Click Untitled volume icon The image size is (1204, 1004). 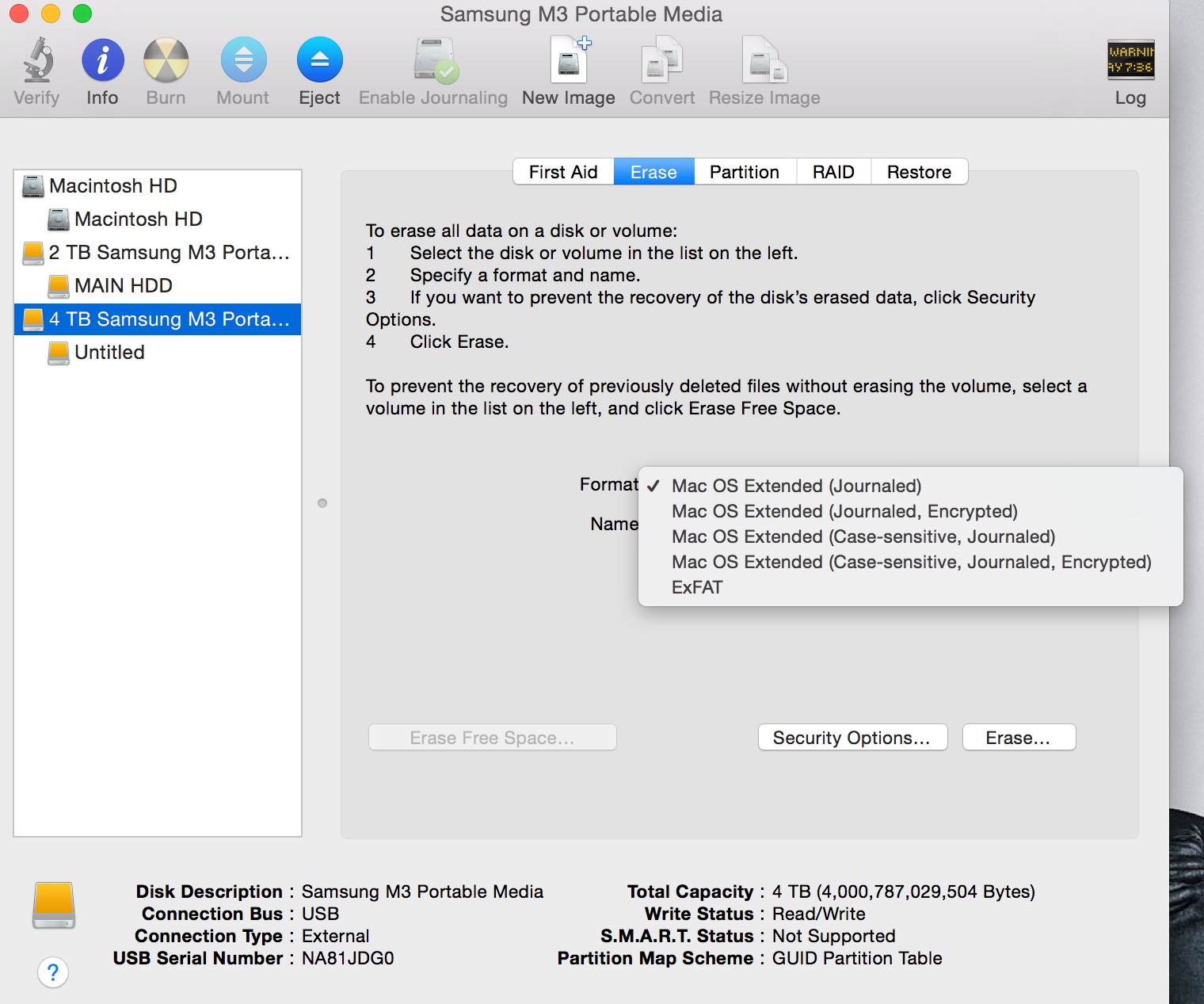pos(59,353)
